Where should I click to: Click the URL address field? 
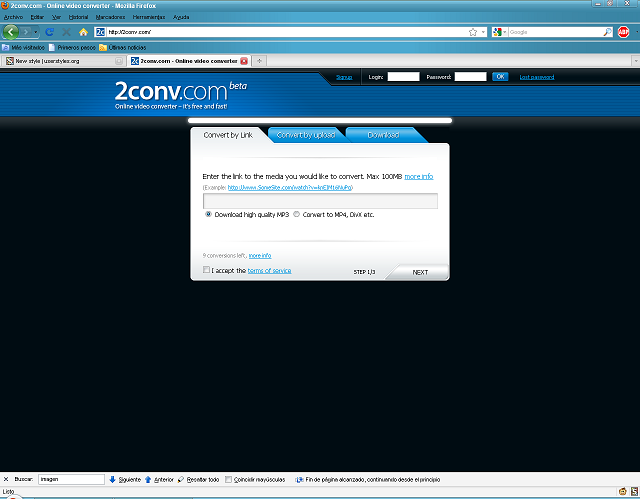click(x=287, y=32)
